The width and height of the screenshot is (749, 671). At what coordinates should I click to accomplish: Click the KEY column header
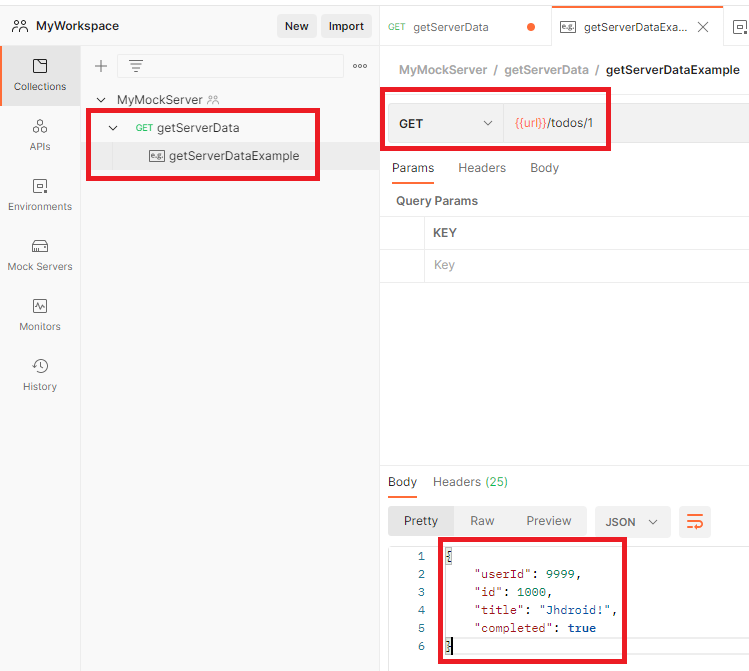(445, 233)
